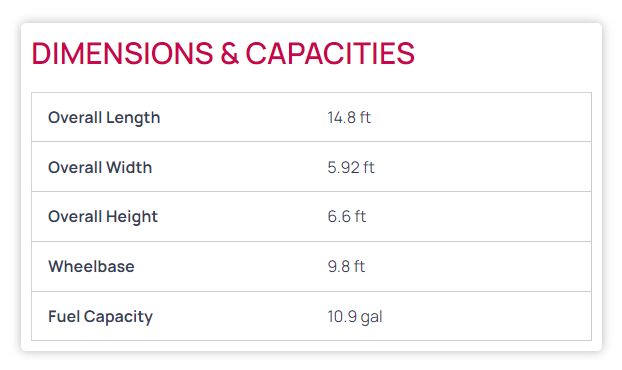Select the Overall Height label
This screenshot has width=622, height=370.
[103, 217]
